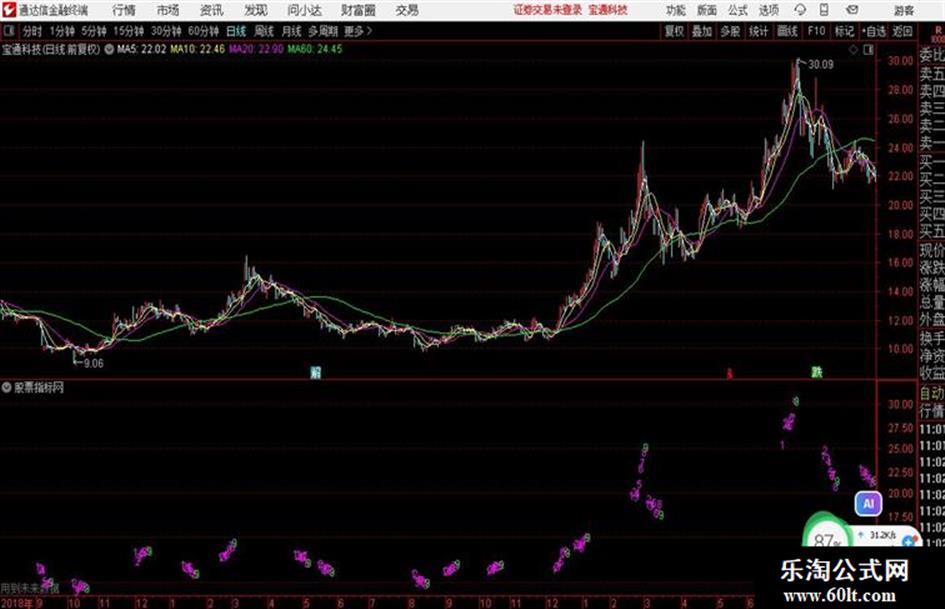945x609 pixels.
Task: Click the MA20: 22.90 value
Action: coord(256,49)
